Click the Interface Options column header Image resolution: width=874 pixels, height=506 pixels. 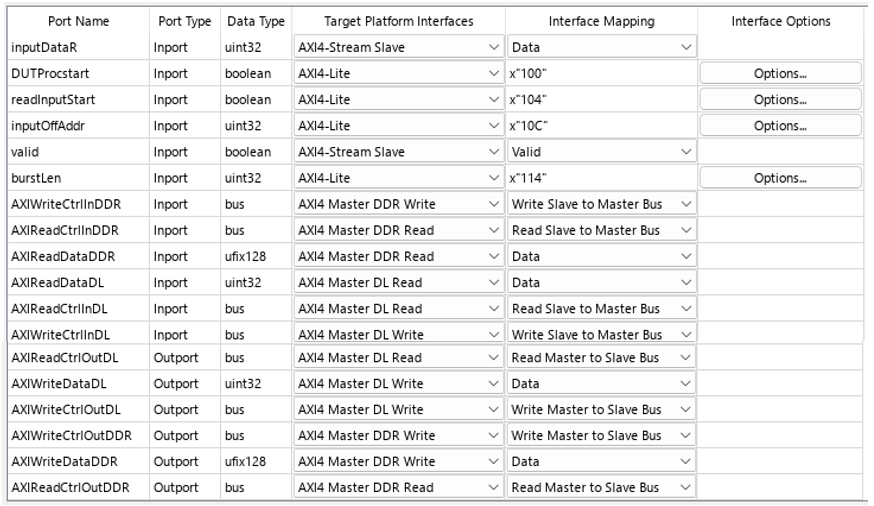point(780,21)
